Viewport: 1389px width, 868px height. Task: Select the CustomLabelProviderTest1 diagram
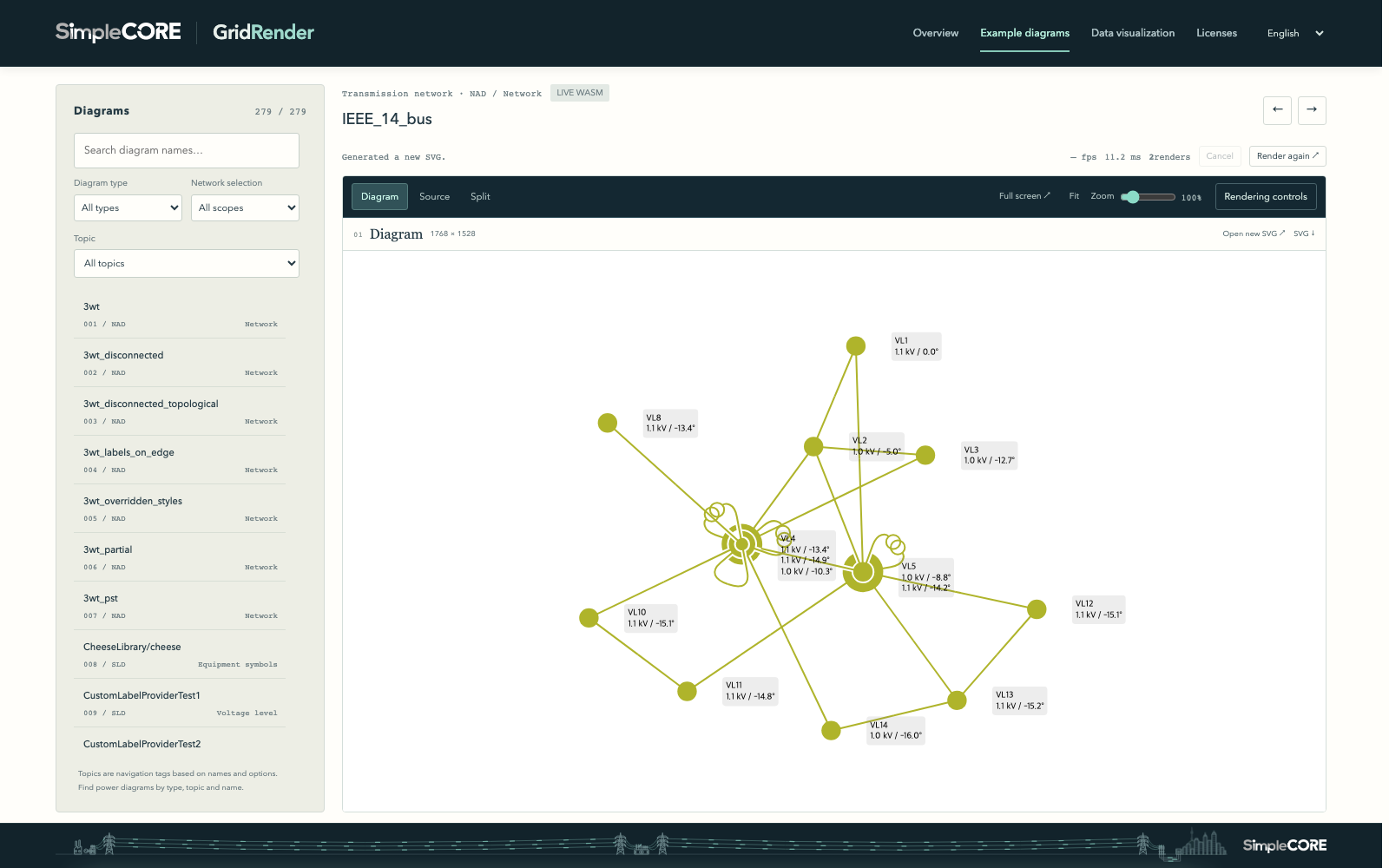[181, 703]
